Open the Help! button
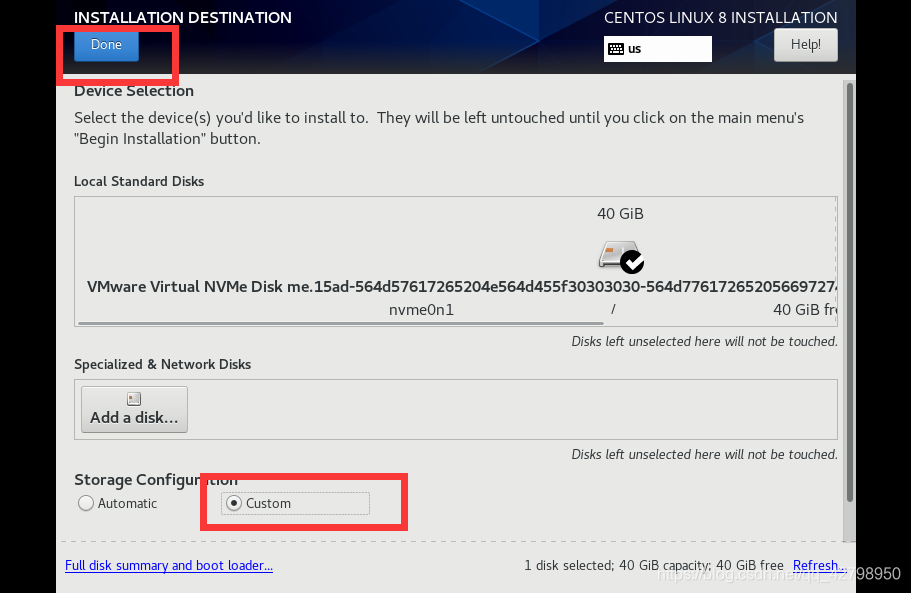The width and height of the screenshot is (911, 593). tap(805, 45)
